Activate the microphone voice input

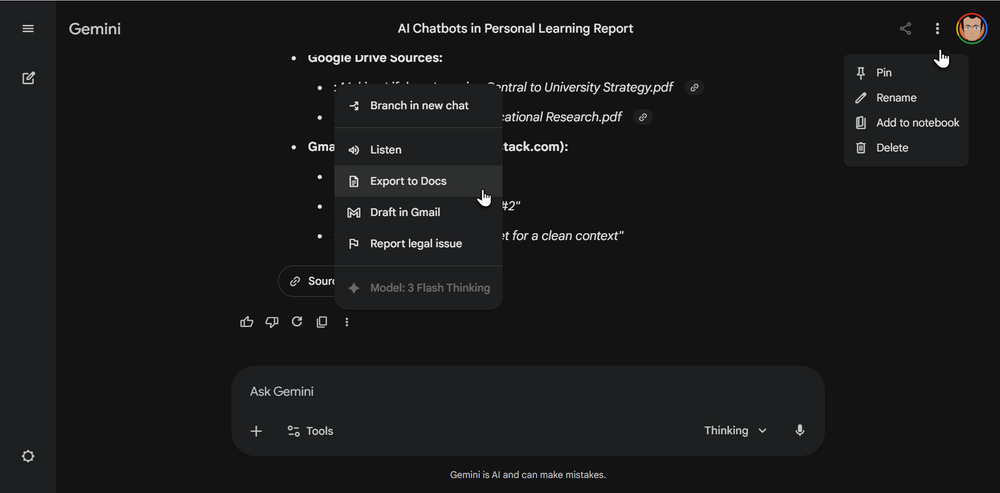point(800,430)
